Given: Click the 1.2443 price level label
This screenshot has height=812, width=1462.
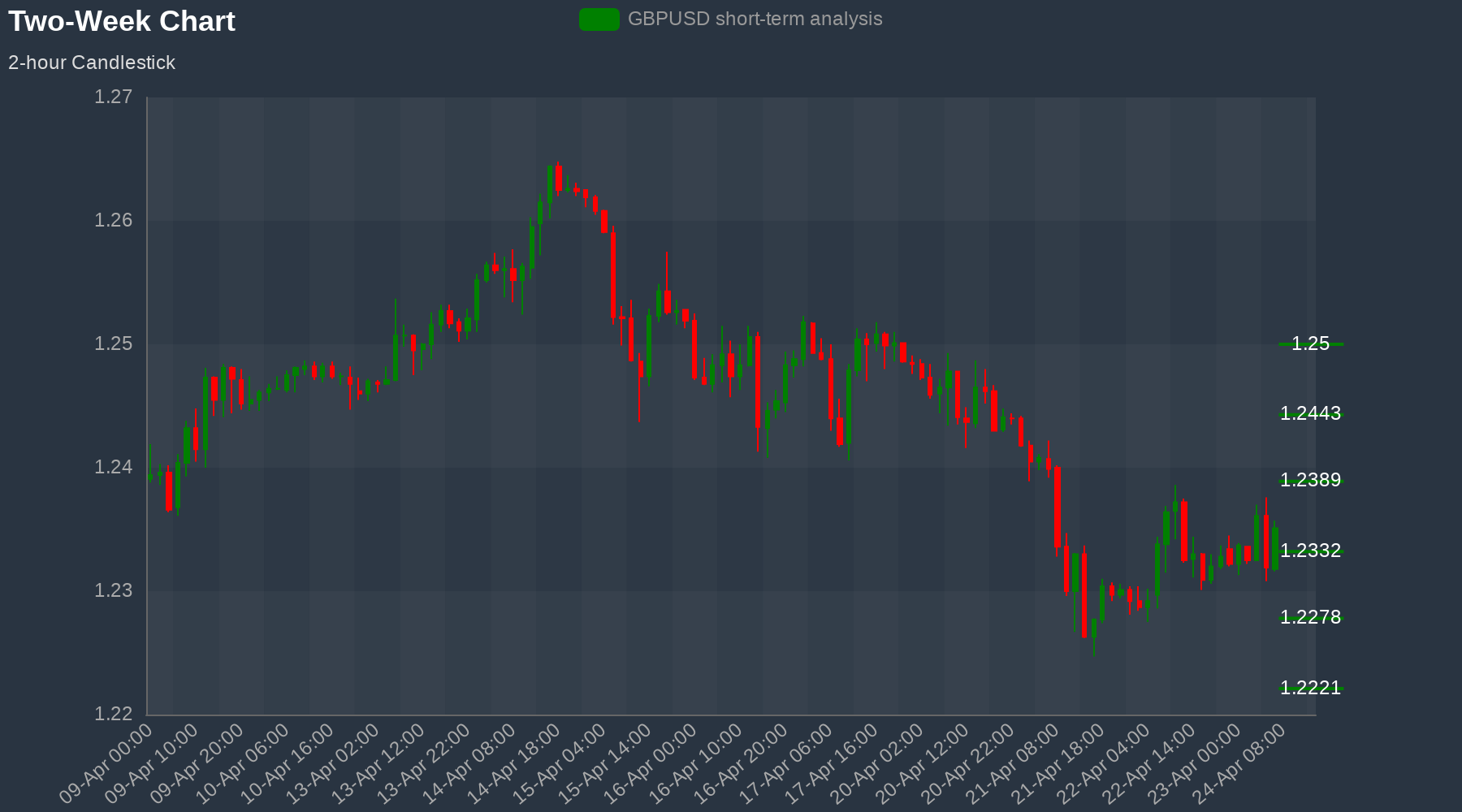Looking at the screenshot, I should [x=1310, y=413].
